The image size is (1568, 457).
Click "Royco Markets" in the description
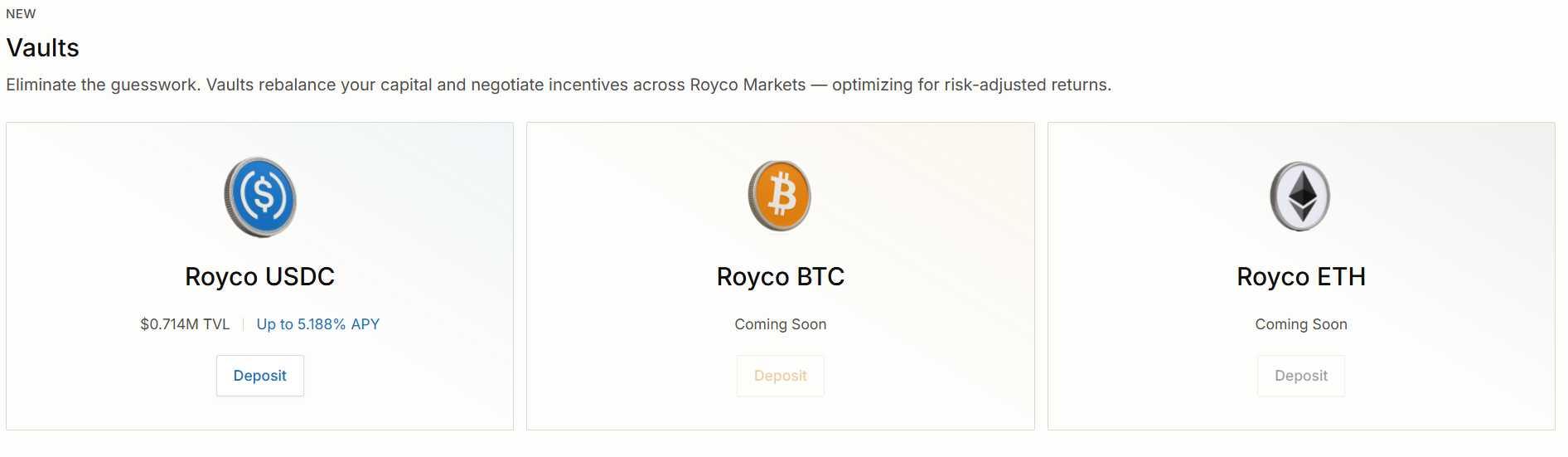point(748,85)
